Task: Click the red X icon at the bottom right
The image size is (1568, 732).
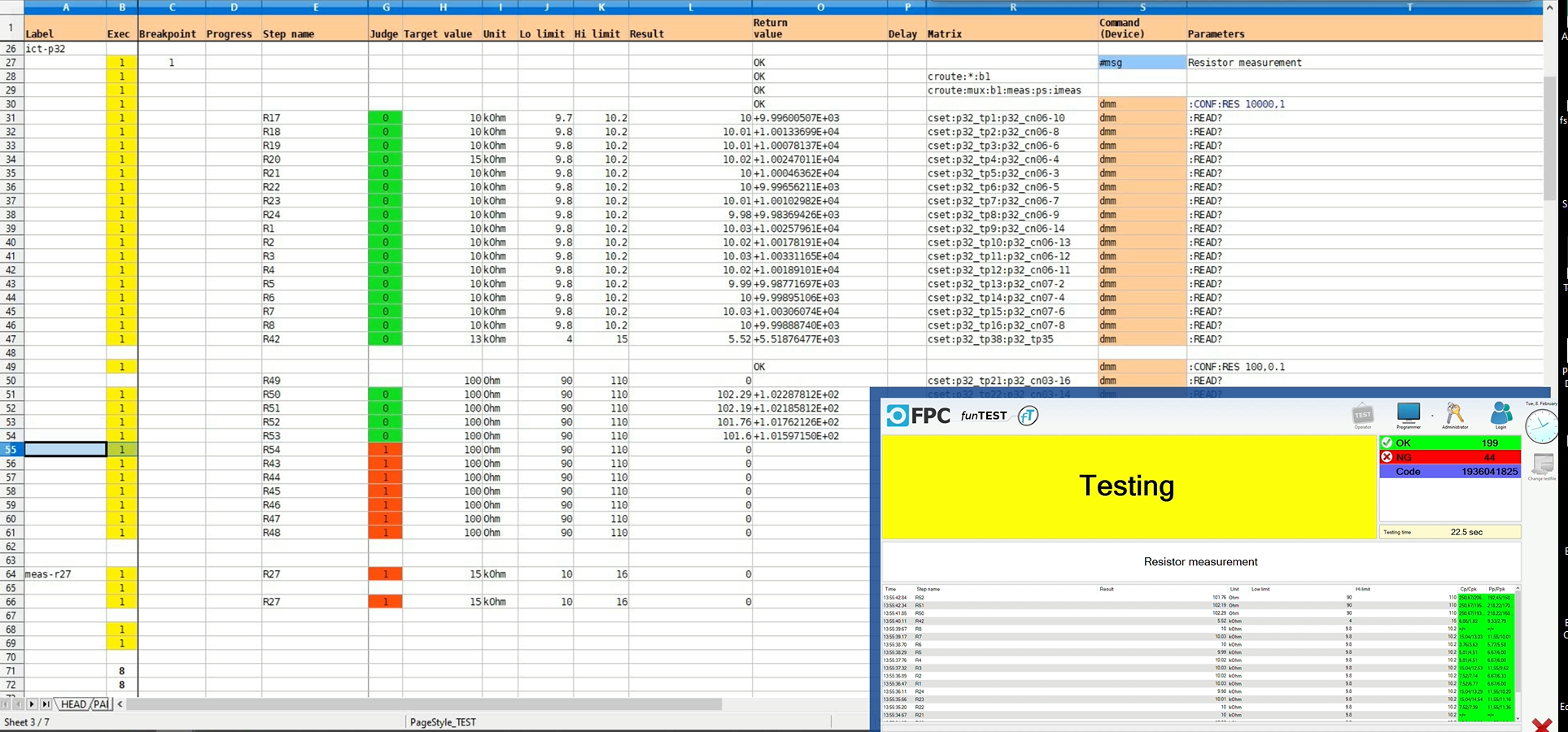Action: 1541,725
